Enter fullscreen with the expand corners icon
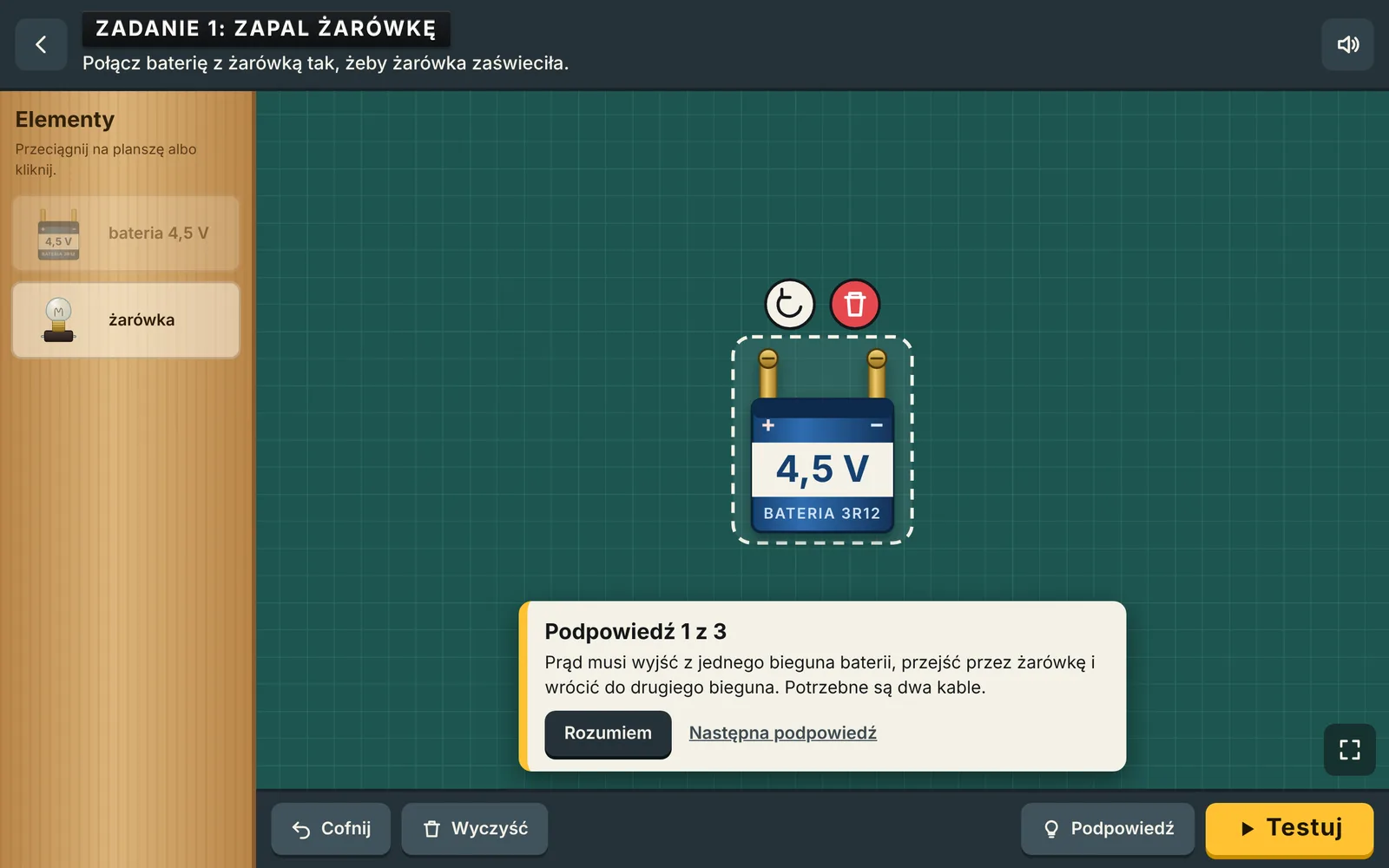1389x868 pixels. coord(1349,750)
